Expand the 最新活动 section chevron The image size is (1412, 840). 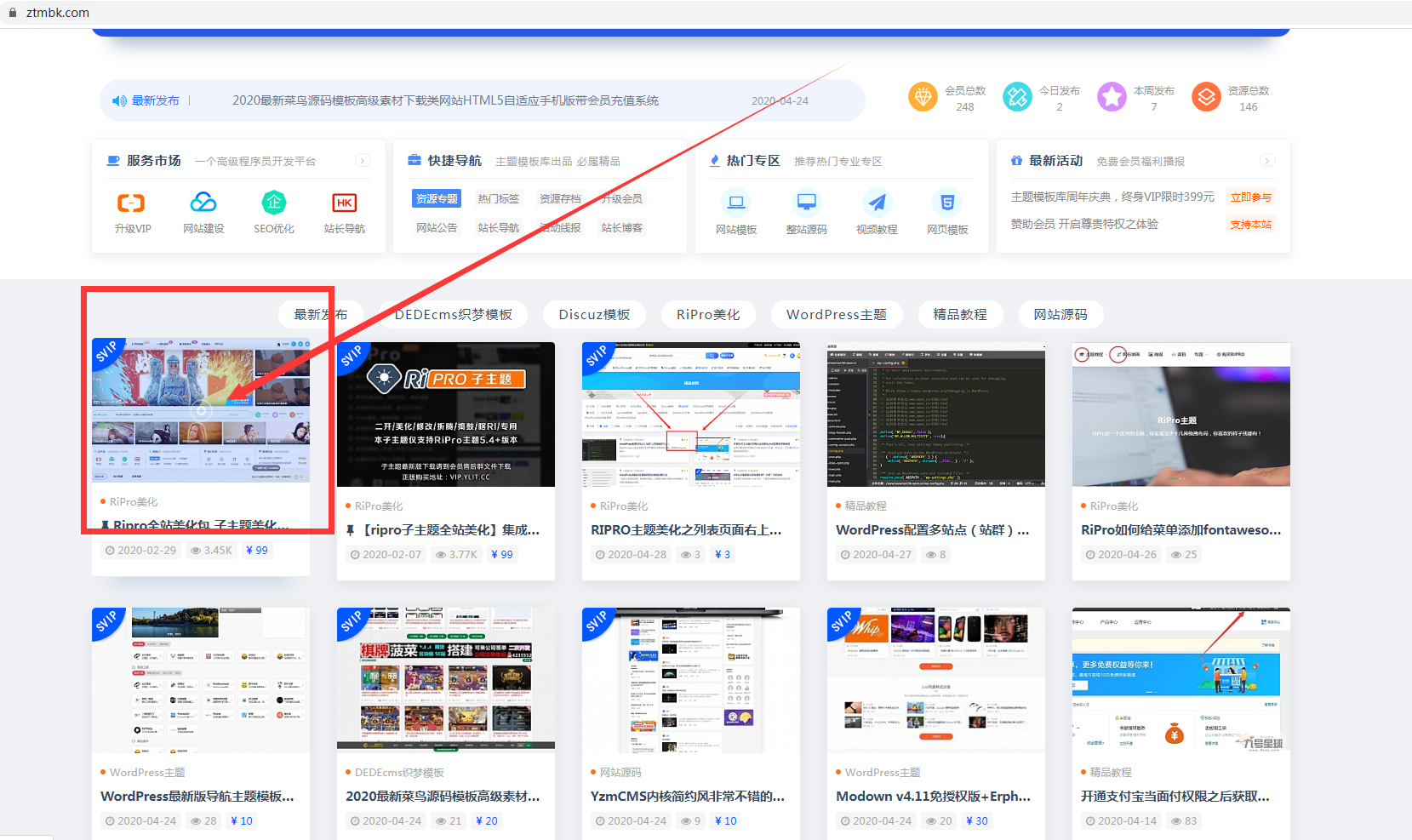coord(1268,160)
